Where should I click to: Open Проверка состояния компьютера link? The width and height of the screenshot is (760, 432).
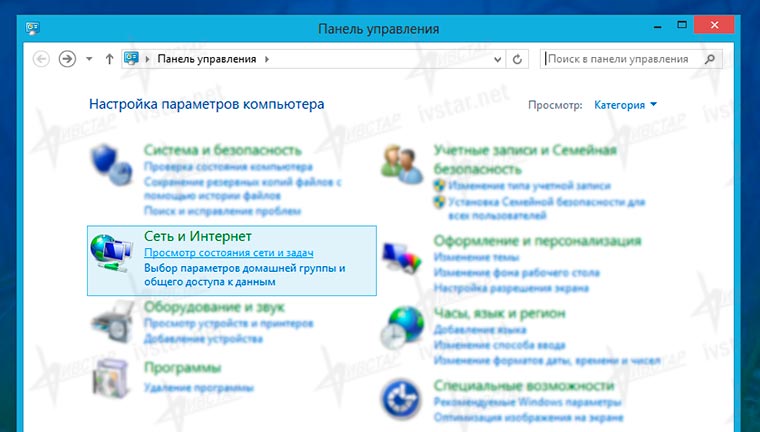click(228, 167)
